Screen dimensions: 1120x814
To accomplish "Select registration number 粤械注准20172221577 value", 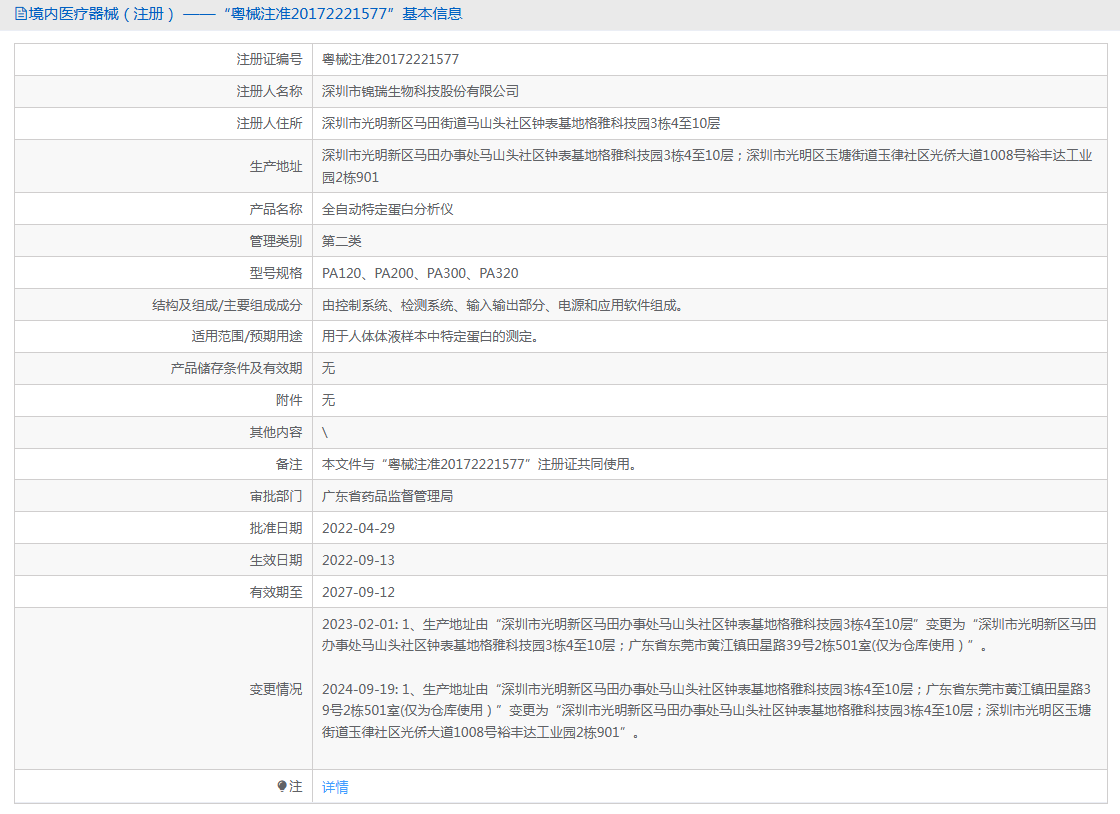I will pyautogui.click(x=390, y=59).
